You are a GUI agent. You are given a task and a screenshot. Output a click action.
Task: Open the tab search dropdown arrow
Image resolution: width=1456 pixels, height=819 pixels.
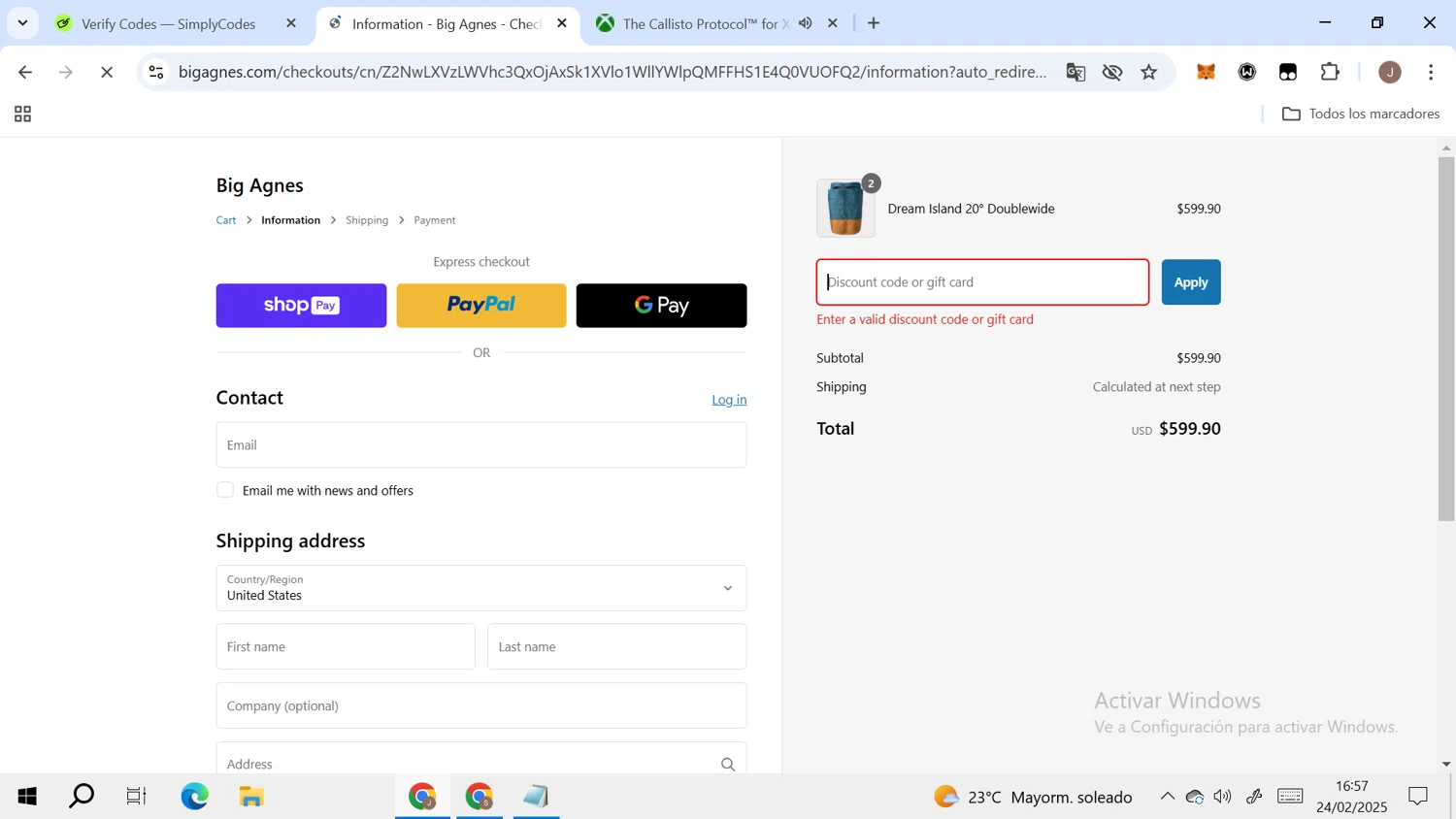22,22
